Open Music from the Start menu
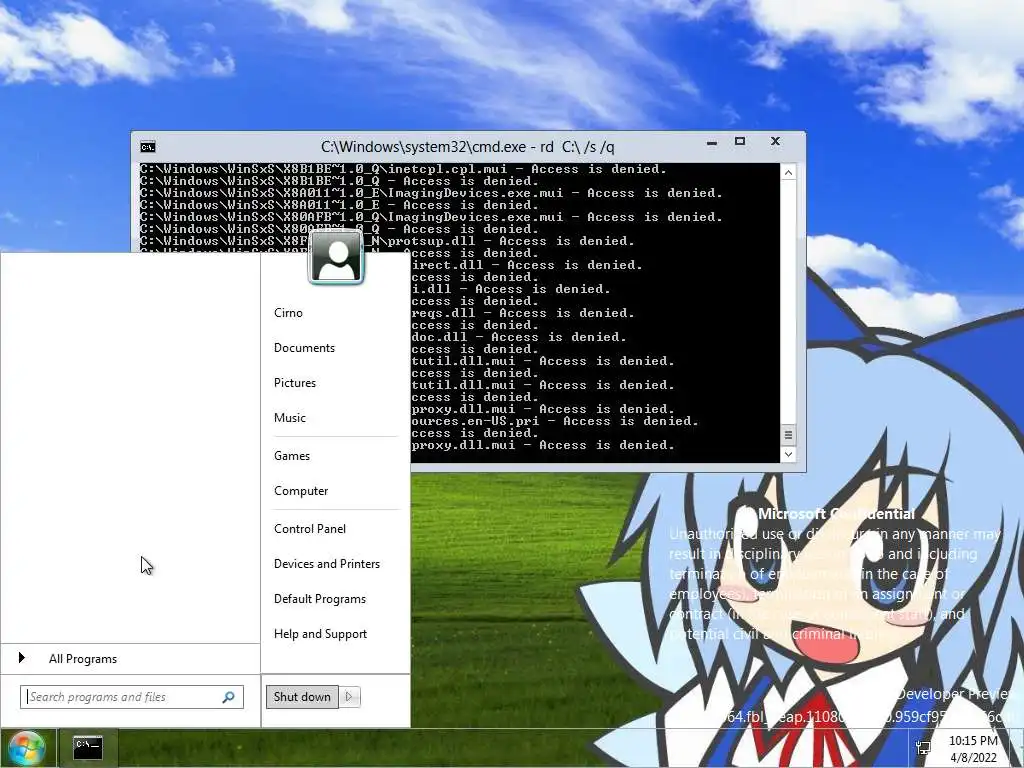Image resolution: width=1024 pixels, height=768 pixels. point(289,418)
